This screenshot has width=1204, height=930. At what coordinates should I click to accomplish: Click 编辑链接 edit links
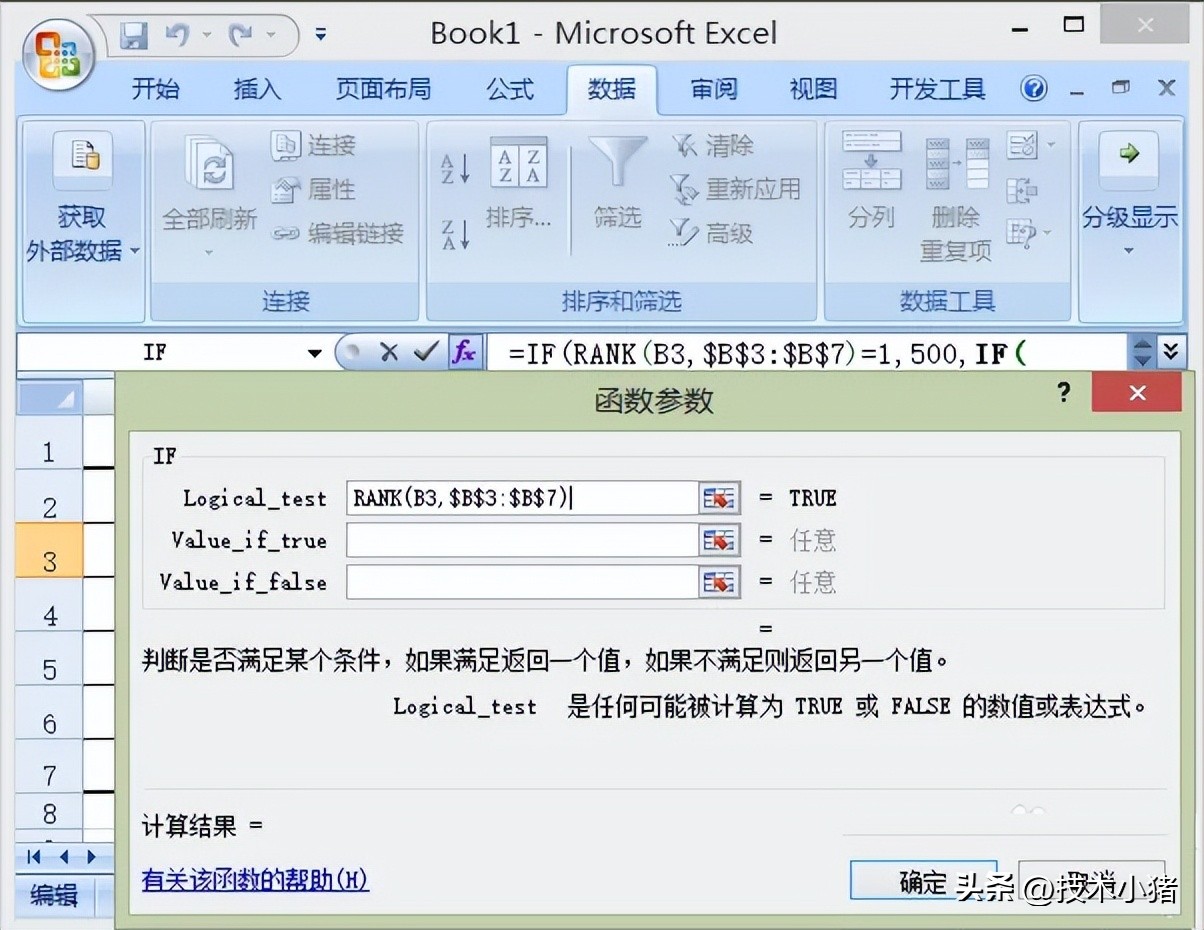(339, 233)
